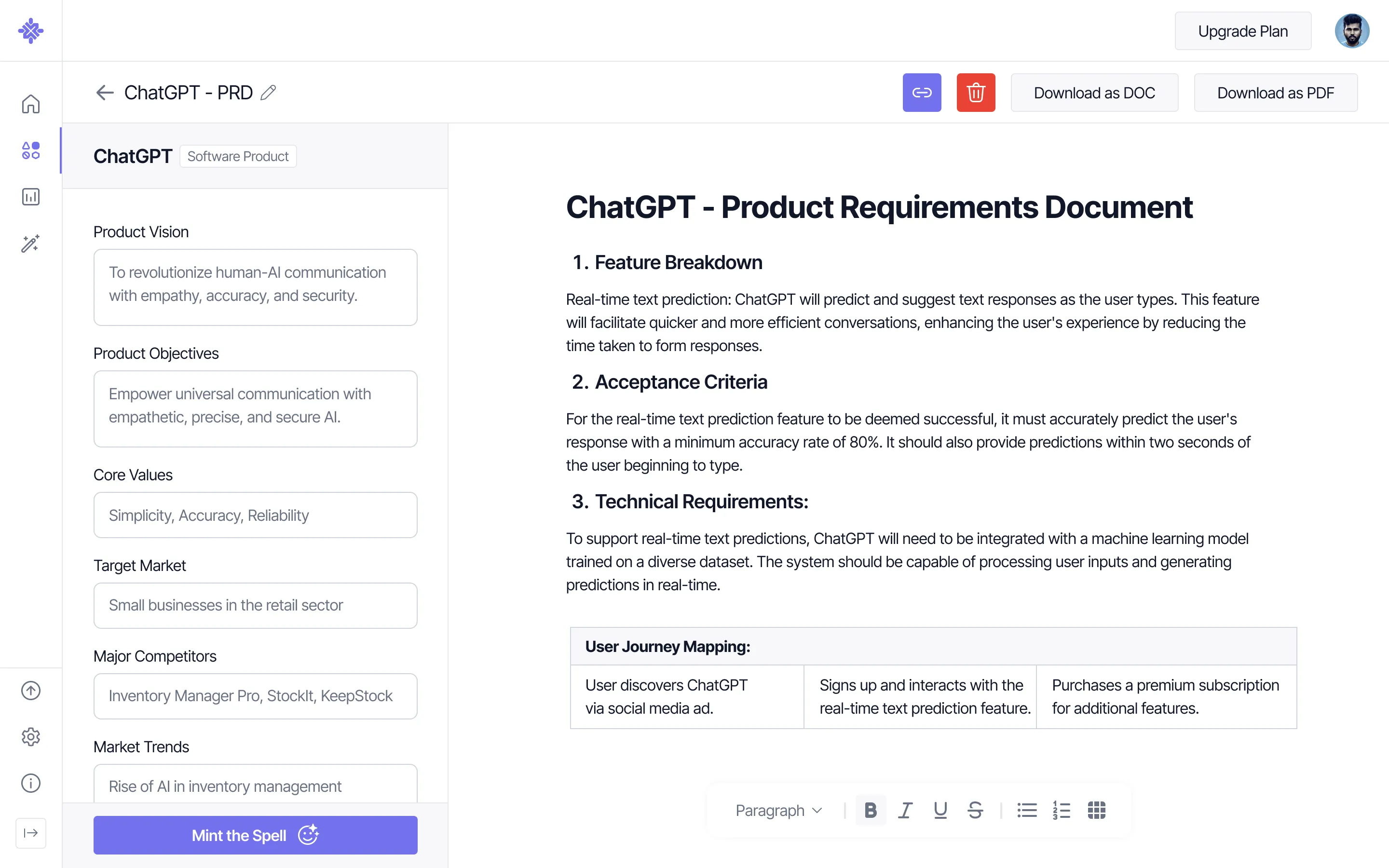Click the copy link icon button
This screenshot has height=868, width=1389.
921,93
